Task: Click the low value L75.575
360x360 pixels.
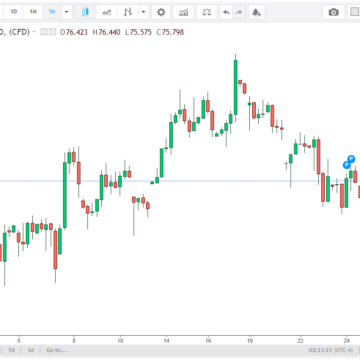Action: pyautogui.click(x=138, y=32)
